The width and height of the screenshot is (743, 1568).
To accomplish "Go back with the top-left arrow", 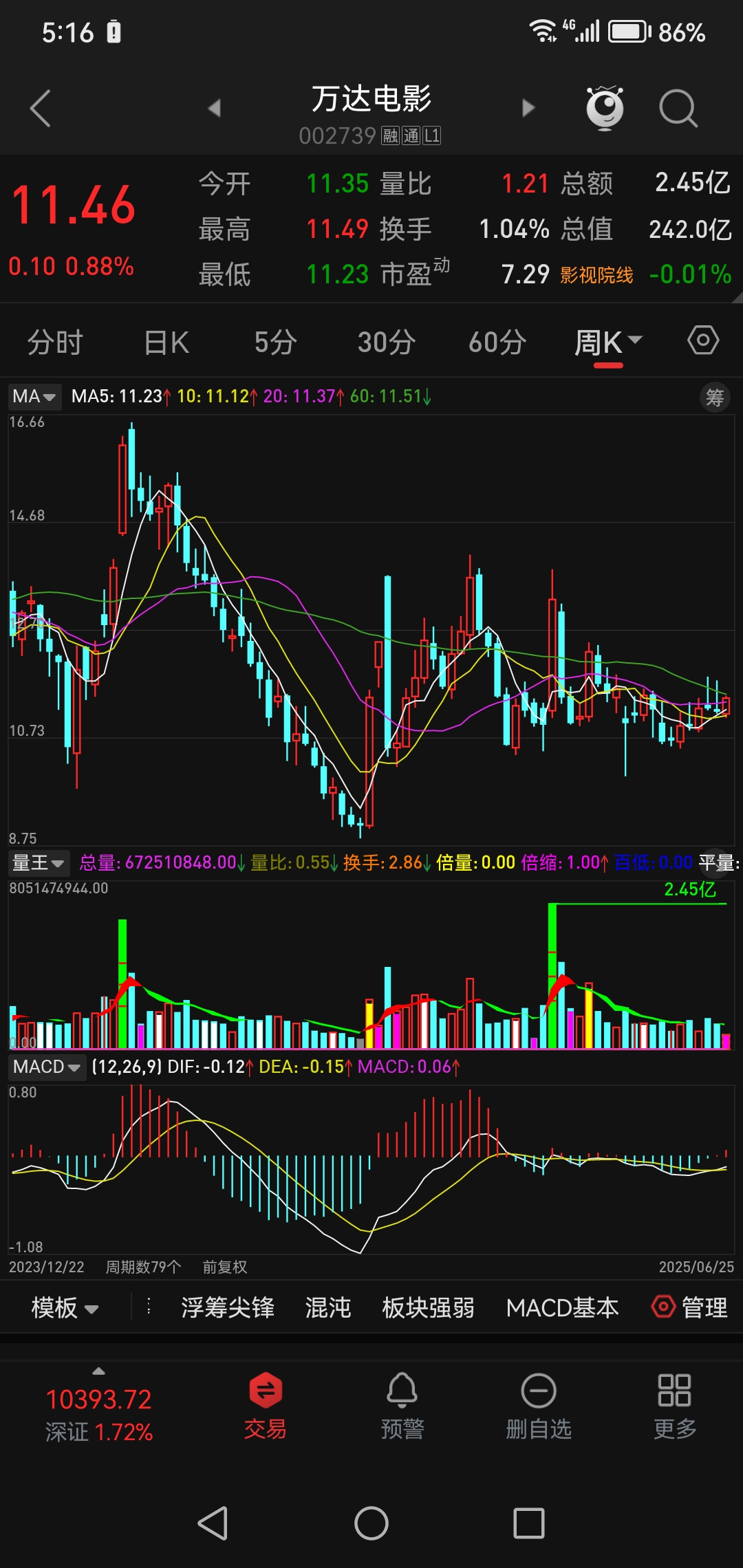I will tap(41, 108).
